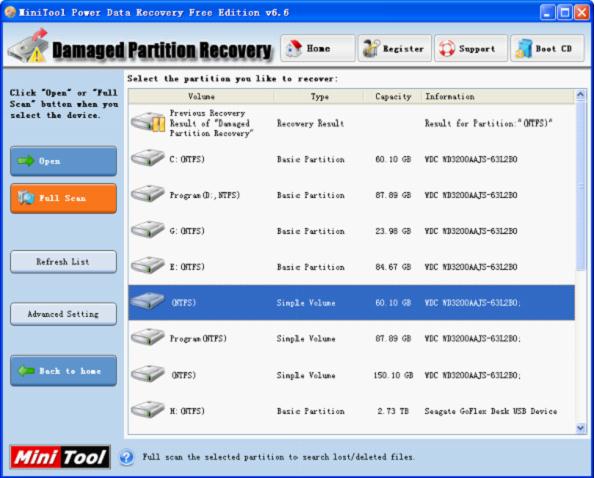Click the green back arrow icon

26,371
